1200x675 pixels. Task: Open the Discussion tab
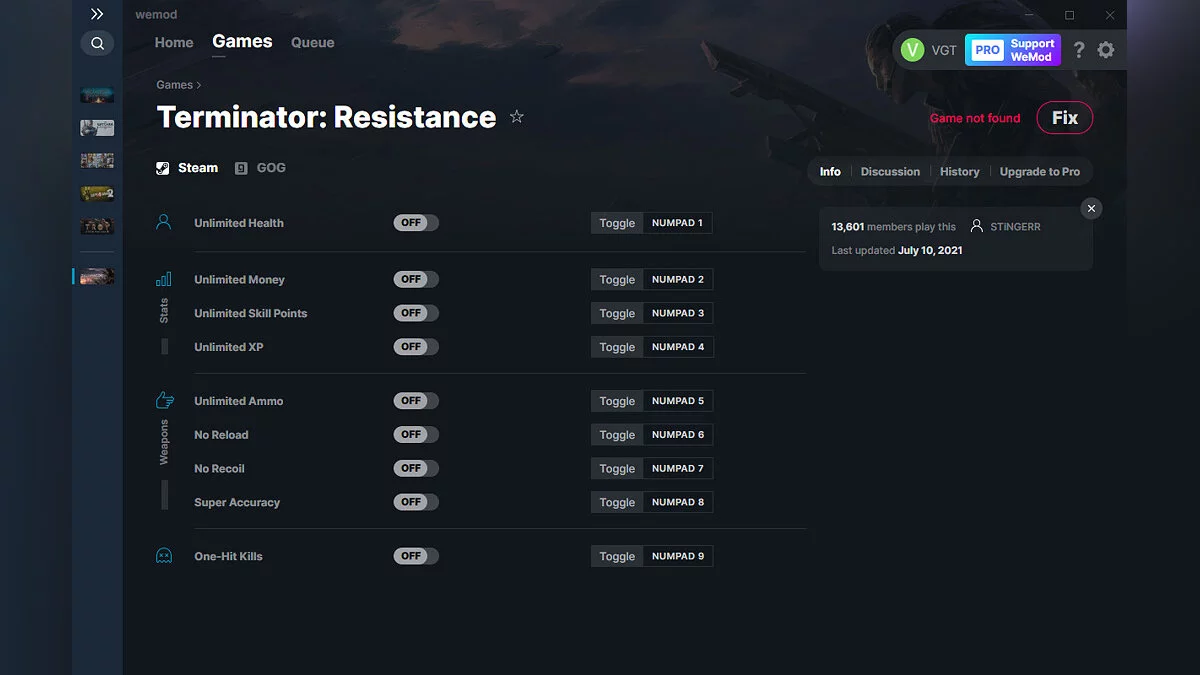889,171
